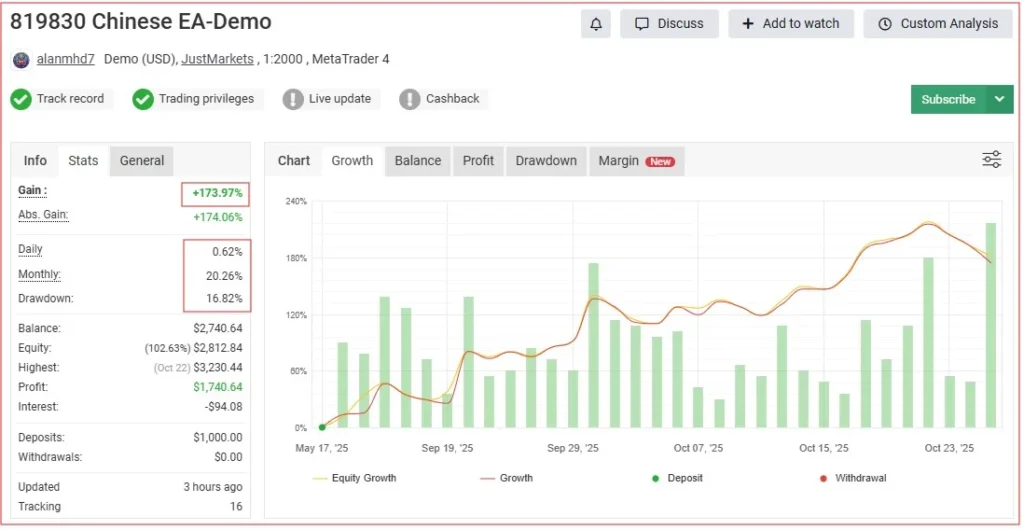Click the $2,740.64 balance value

217,328
